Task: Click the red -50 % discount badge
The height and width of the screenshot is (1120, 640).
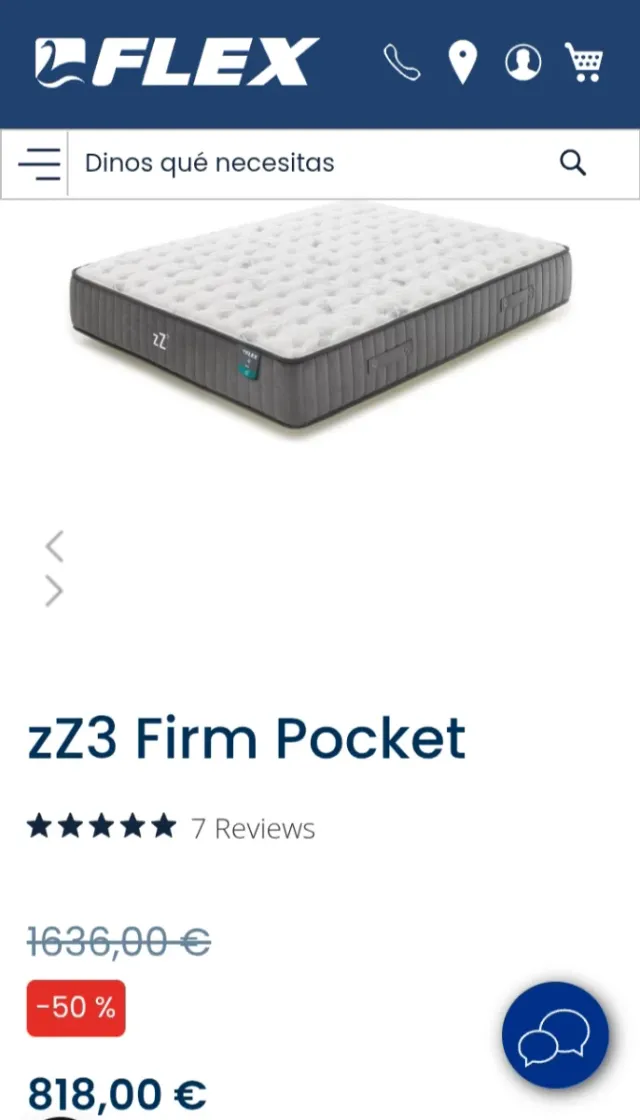Action: 76,1008
